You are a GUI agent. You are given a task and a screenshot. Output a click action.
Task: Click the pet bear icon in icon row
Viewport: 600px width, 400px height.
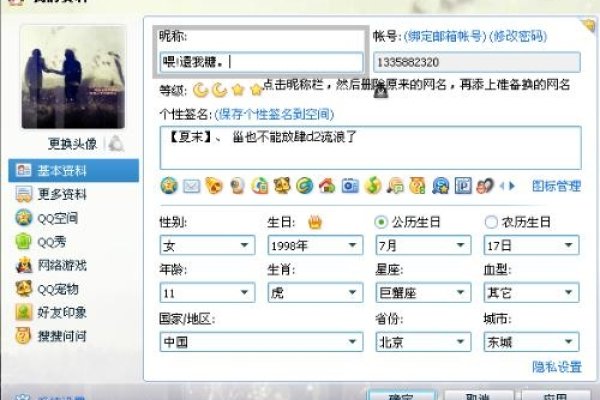282,186
